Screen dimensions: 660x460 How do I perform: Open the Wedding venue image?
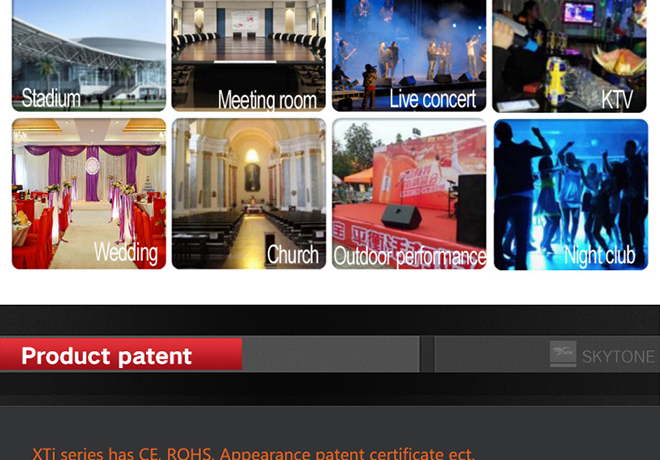tap(89, 194)
